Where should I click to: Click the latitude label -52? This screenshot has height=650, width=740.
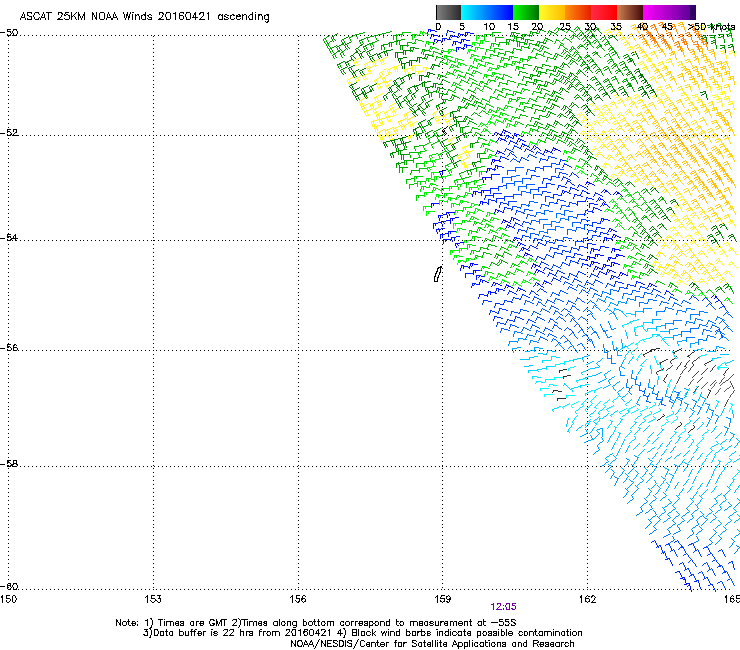point(9,133)
